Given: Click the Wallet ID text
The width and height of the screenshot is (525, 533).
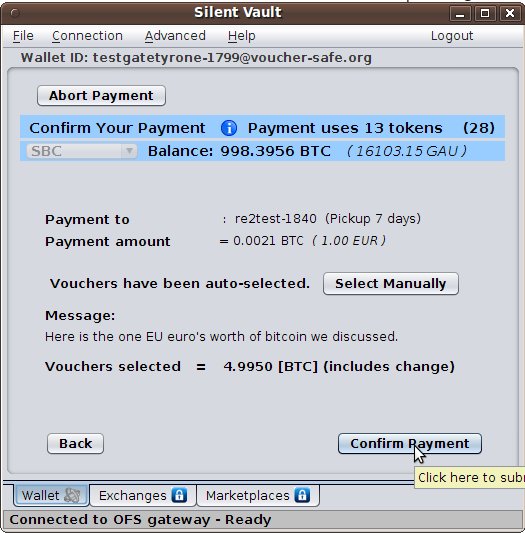Looking at the screenshot, I should point(196,58).
